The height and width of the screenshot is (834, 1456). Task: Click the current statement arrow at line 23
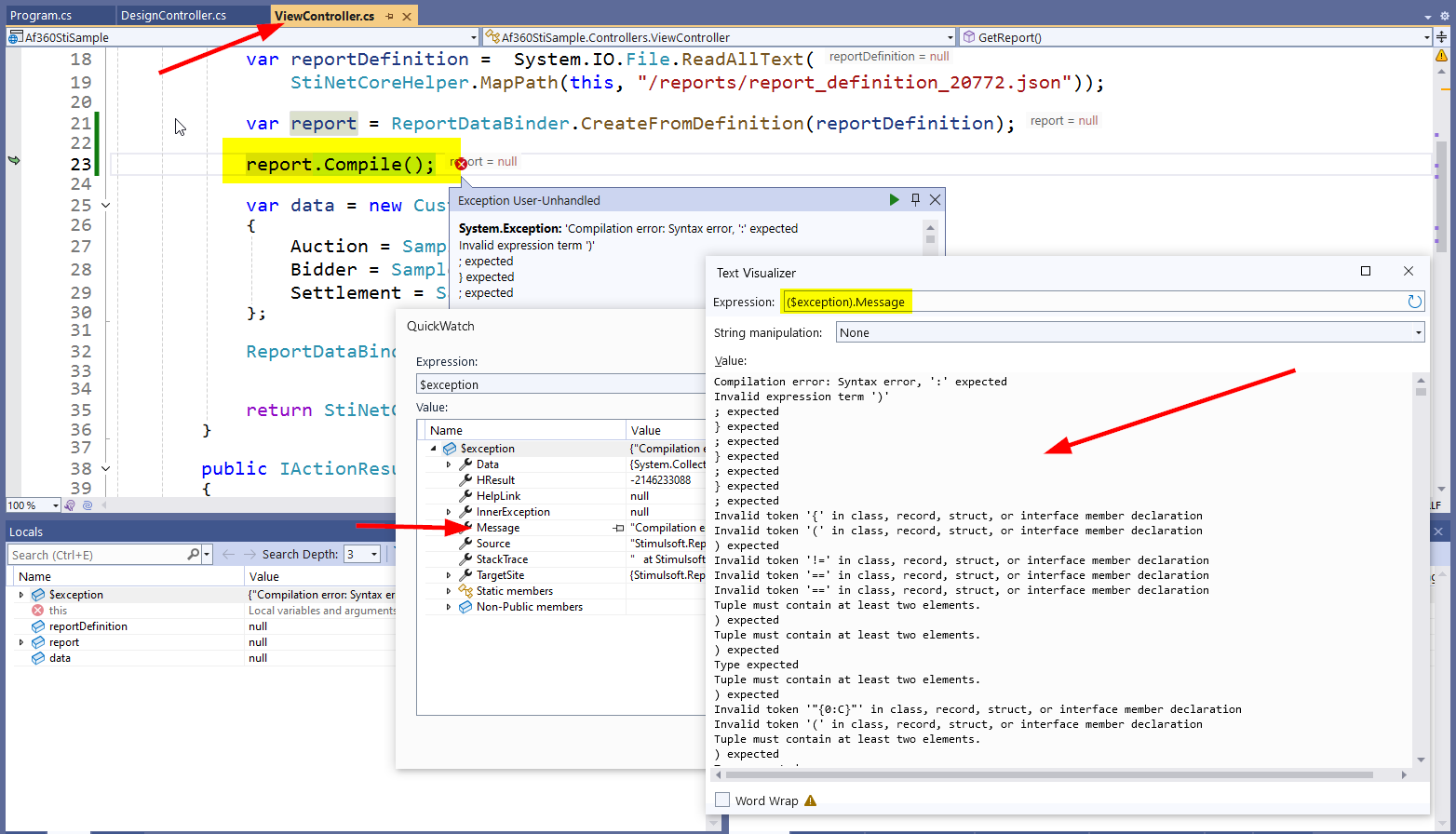[x=14, y=160]
